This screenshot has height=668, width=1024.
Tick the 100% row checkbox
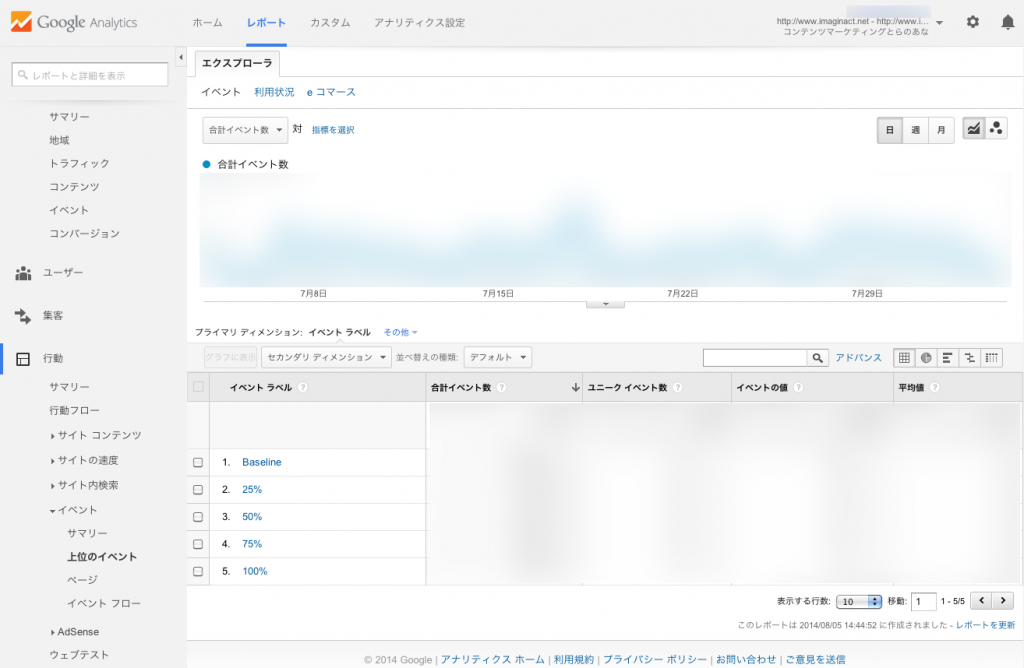click(x=198, y=572)
